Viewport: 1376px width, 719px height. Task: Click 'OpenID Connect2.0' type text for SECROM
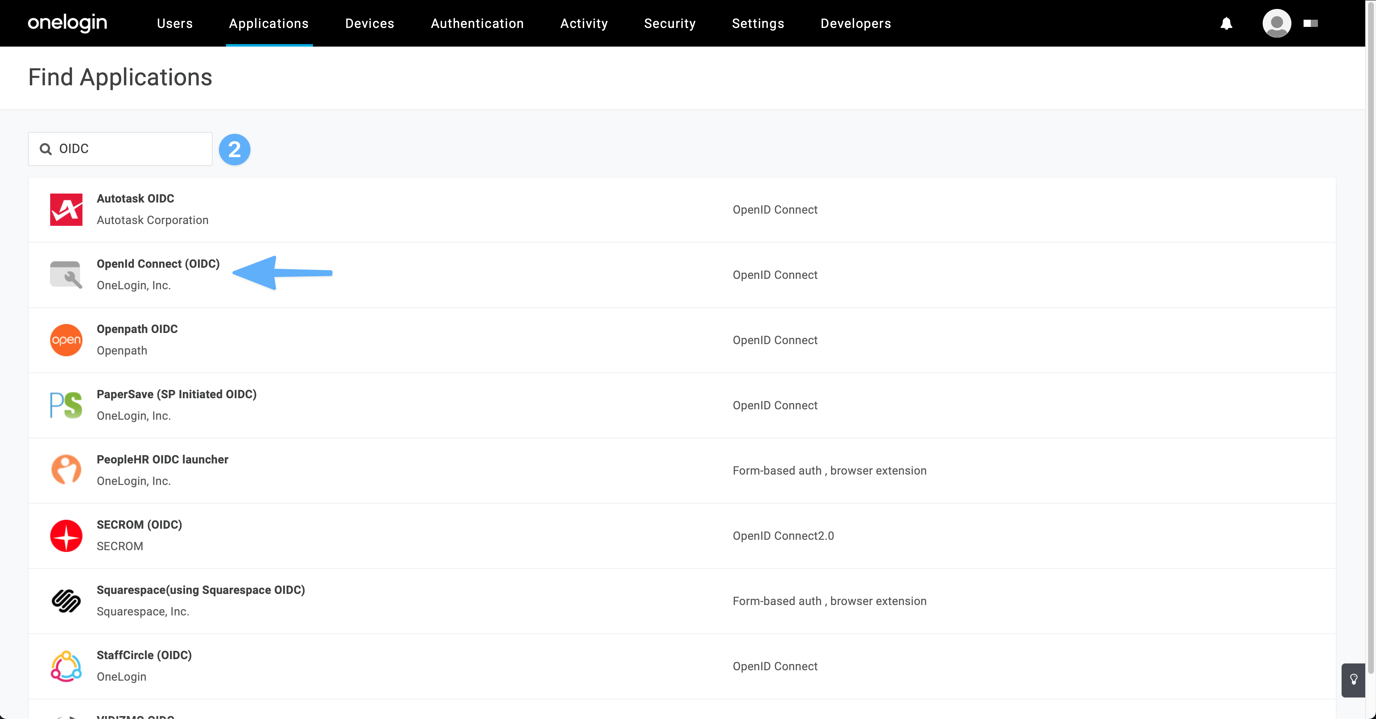pos(783,536)
